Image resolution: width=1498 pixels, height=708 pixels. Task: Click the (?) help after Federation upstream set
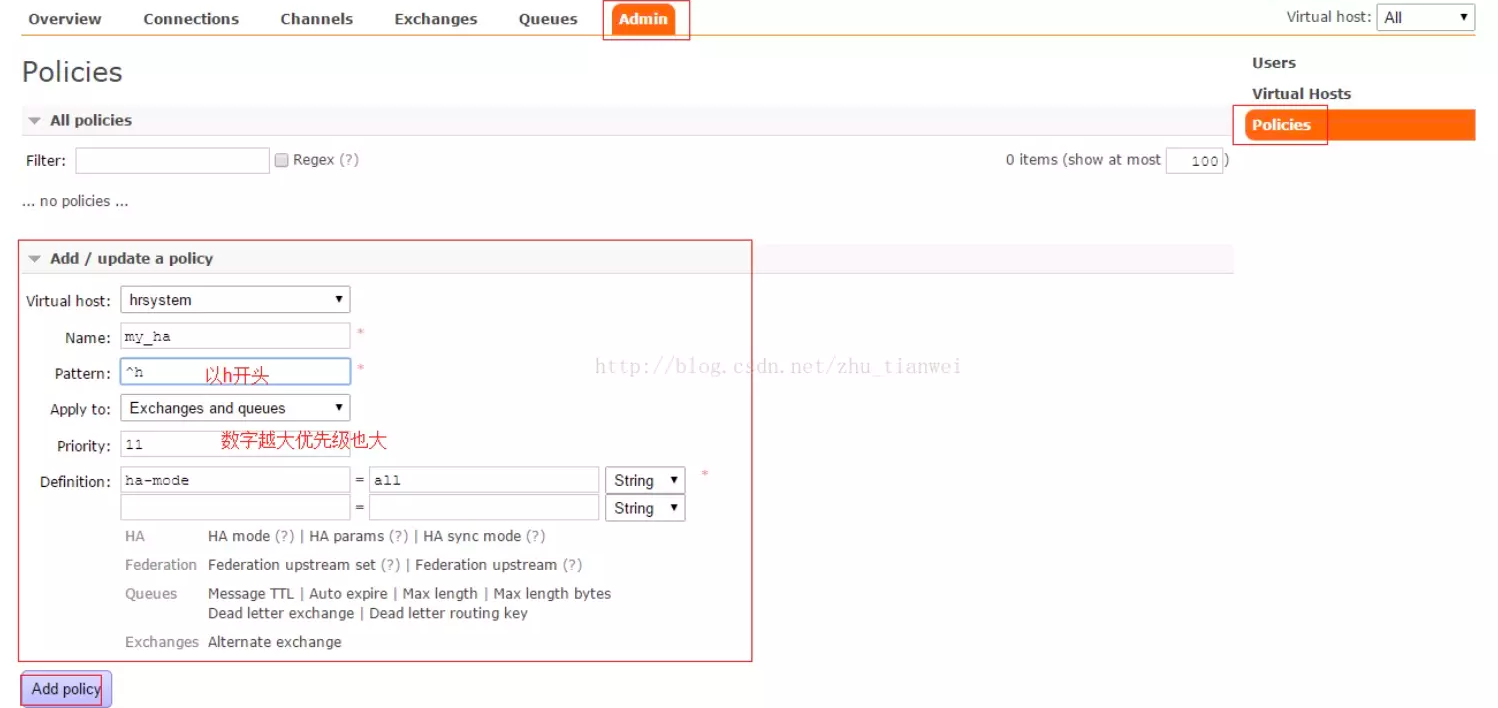[391, 565]
